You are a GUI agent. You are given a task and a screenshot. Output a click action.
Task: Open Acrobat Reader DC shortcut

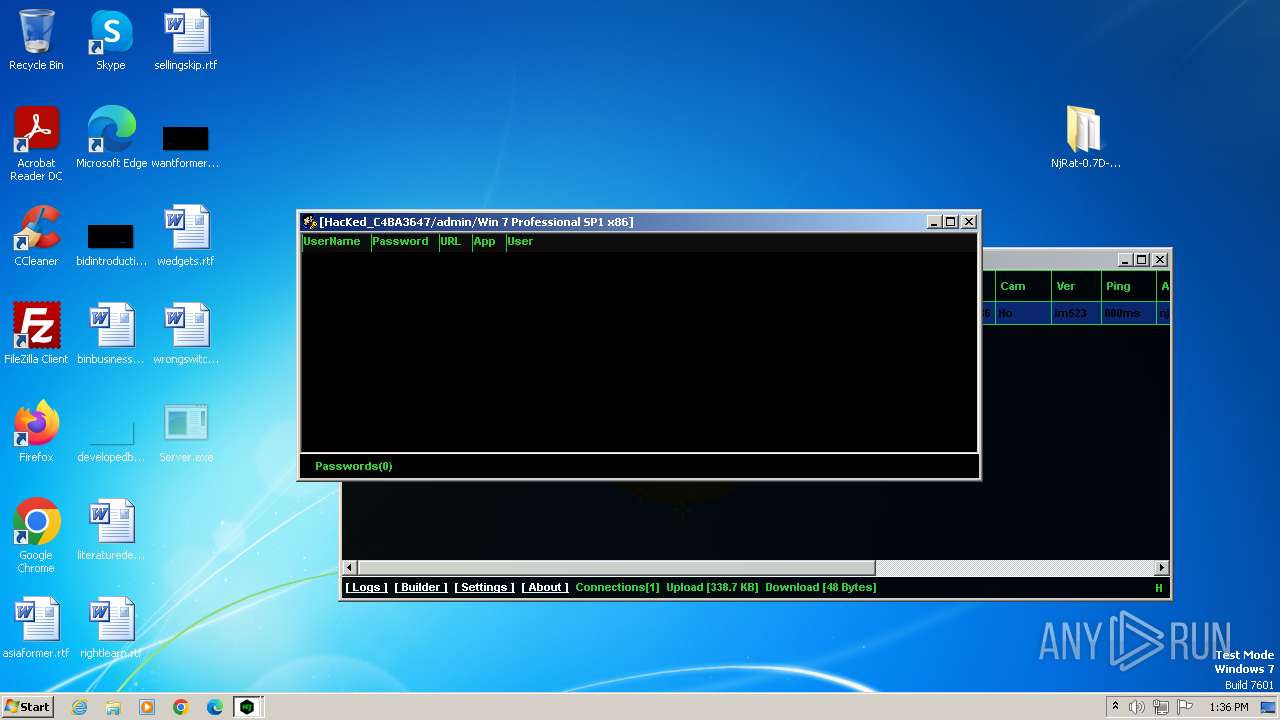coord(36,144)
